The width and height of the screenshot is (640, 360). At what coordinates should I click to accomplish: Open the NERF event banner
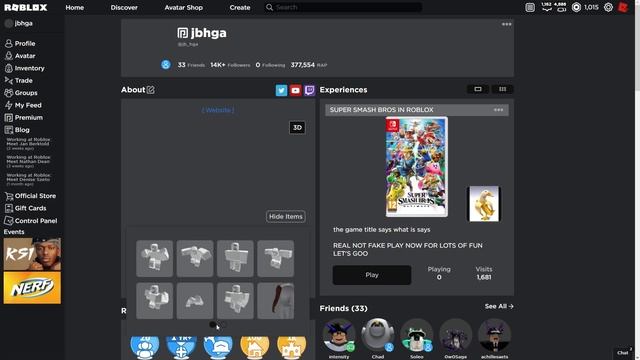tap(32, 288)
